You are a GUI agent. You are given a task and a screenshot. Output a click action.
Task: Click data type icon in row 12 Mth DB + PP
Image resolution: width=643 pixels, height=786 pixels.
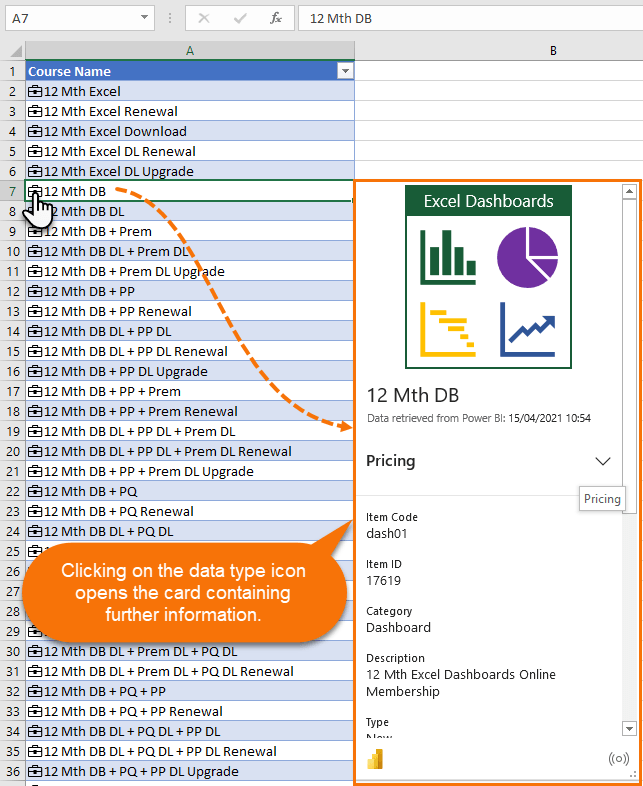pos(35,292)
